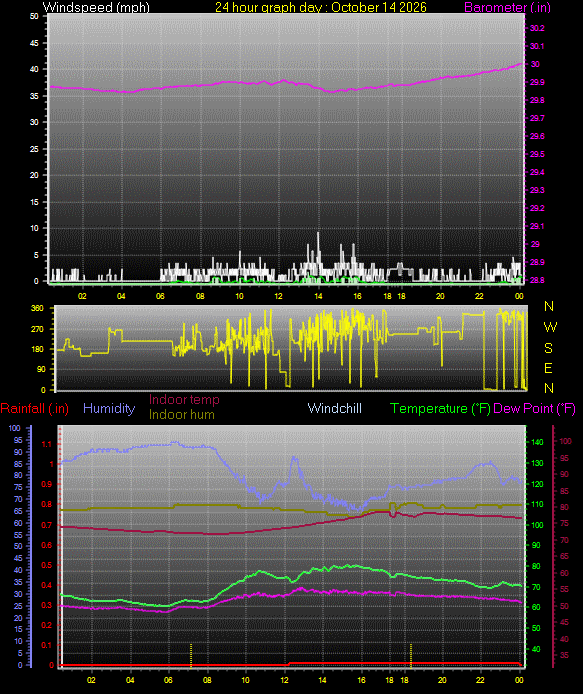The width and height of the screenshot is (583, 694).
Task: Click the yellow dotted sunrise marker in bottom graph
Action: [191, 655]
